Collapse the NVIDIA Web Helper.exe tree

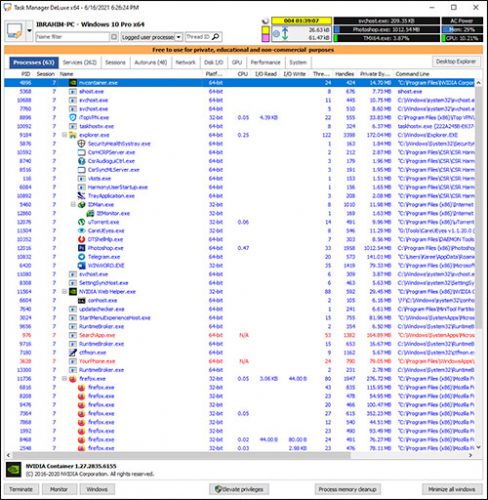(64, 292)
